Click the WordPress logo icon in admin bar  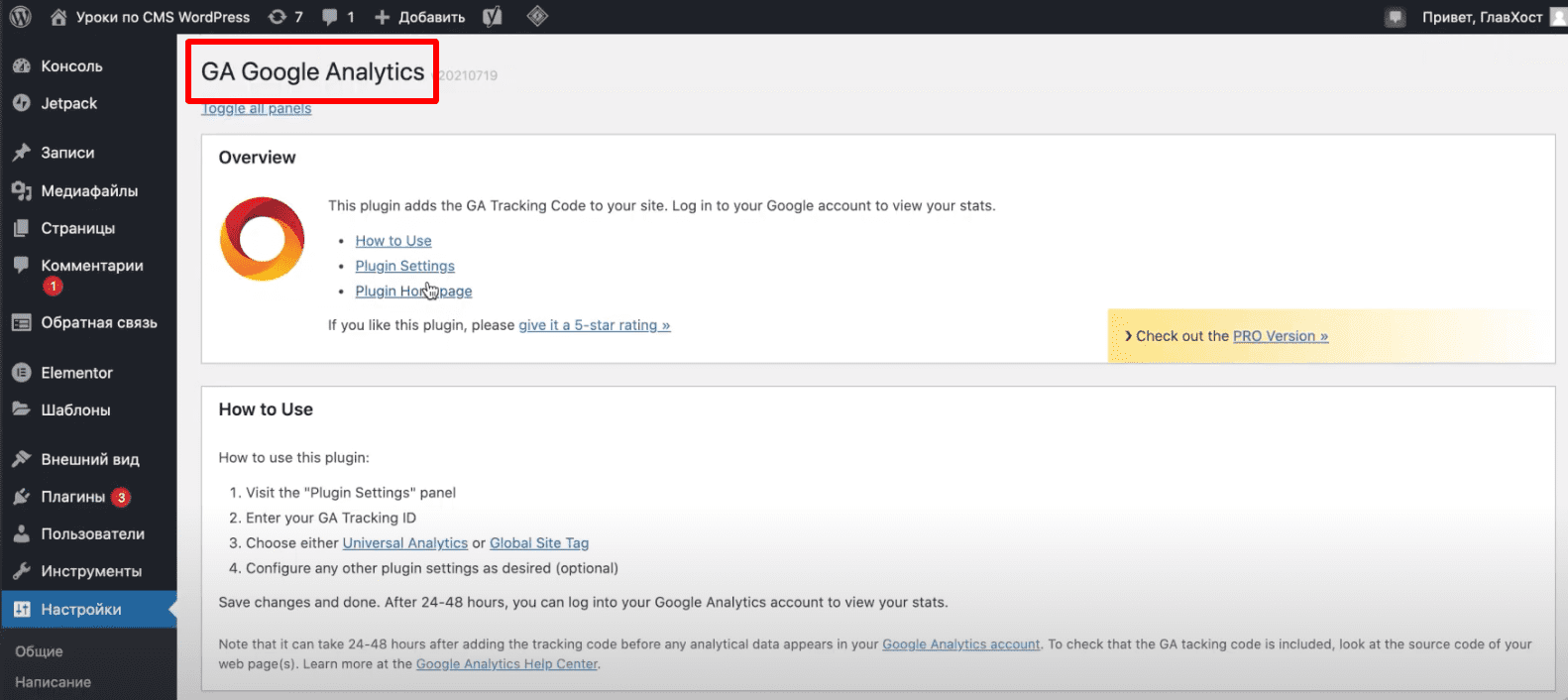click(x=20, y=17)
